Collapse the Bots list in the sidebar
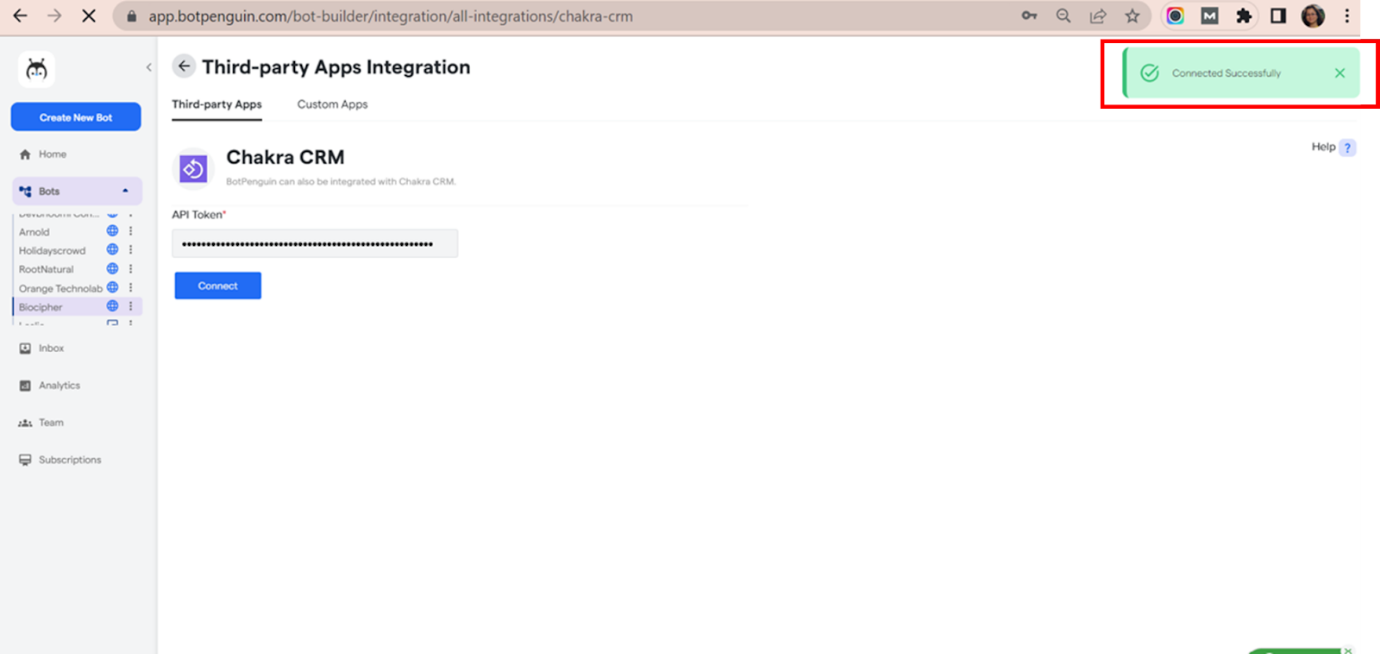This screenshot has width=1380, height=654. coord(125,191)
